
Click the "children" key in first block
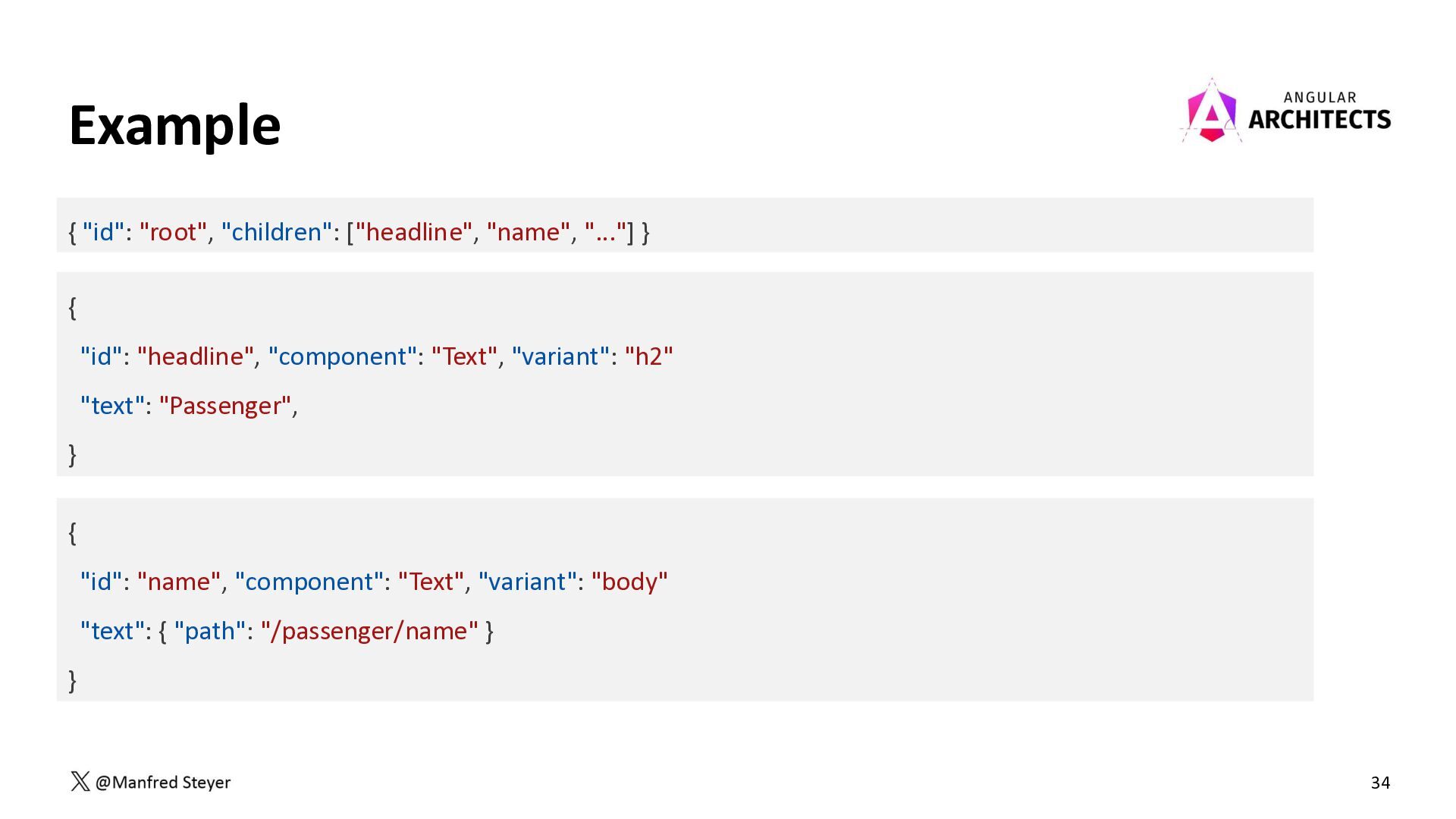click(x=277, y=231)
